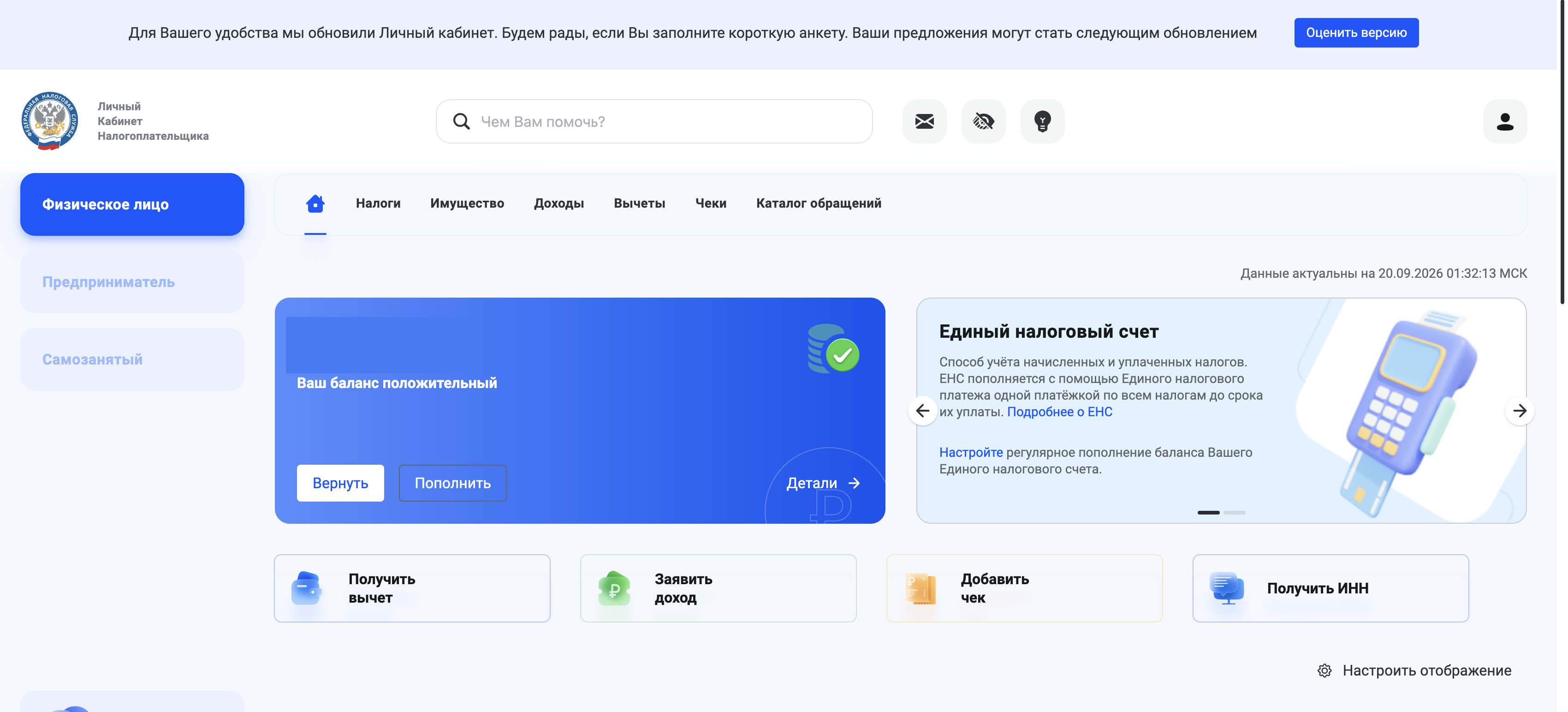Open the messages envelope icon

coord(924,121)
